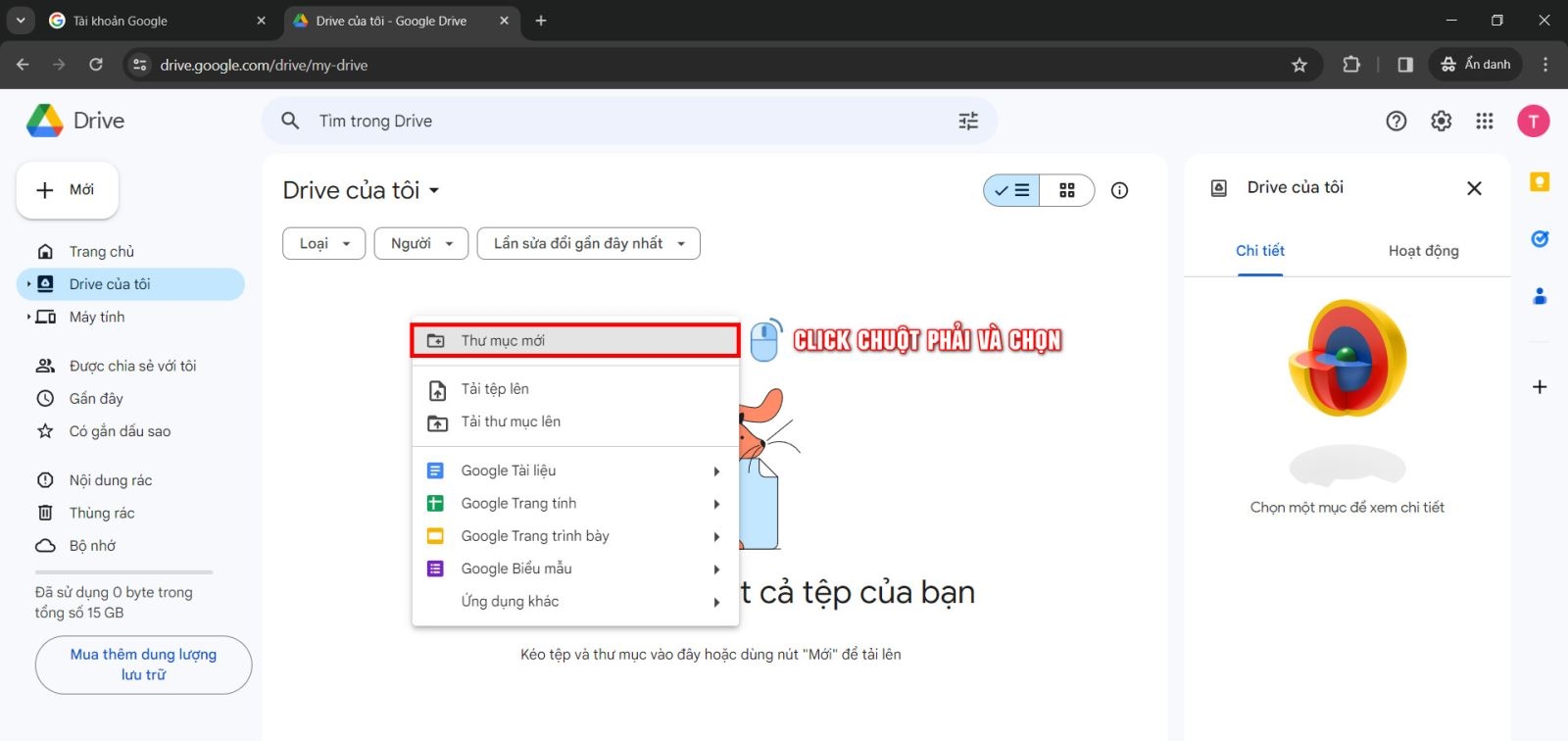This screenshot has height=741, width=1568.
Task: Open Contacts in side panel
Action: (x=1540, y=295)
